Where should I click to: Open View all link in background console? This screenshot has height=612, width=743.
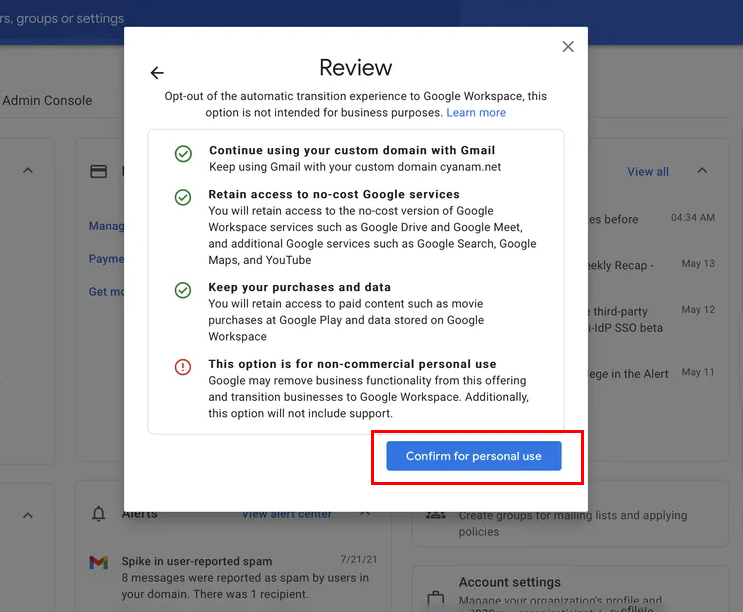coord(648,172)
